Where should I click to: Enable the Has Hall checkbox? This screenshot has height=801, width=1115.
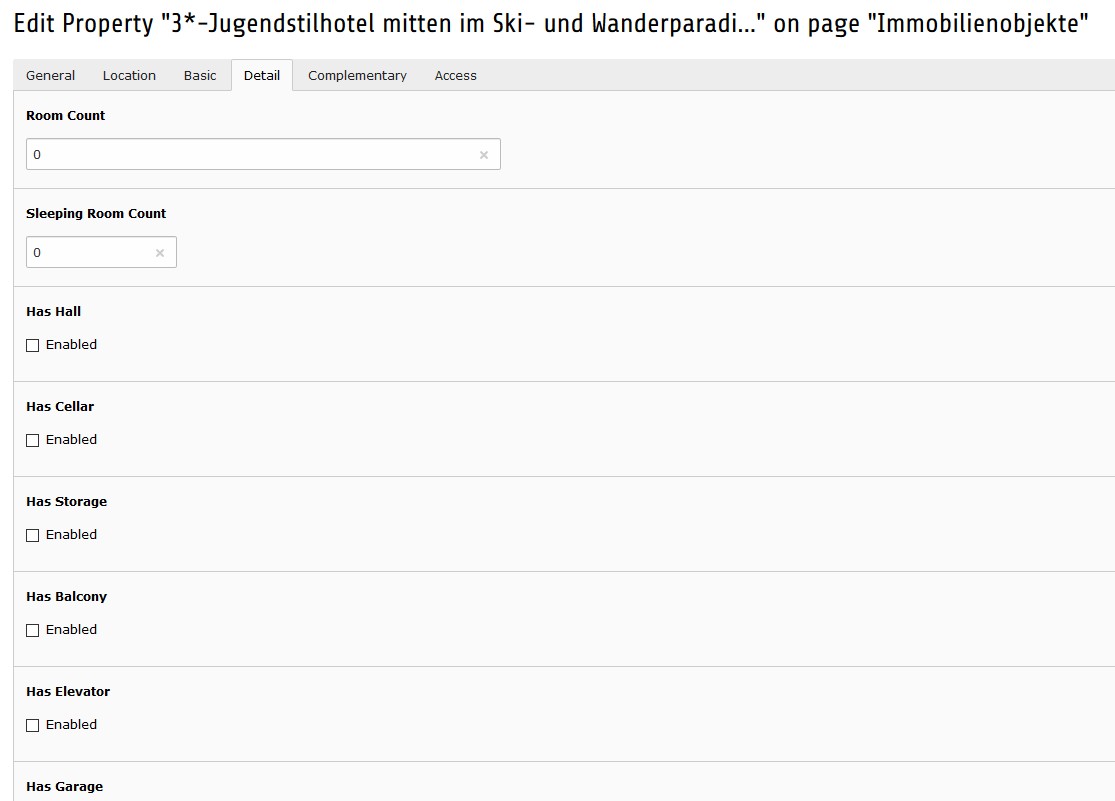[x=33, y=346]
